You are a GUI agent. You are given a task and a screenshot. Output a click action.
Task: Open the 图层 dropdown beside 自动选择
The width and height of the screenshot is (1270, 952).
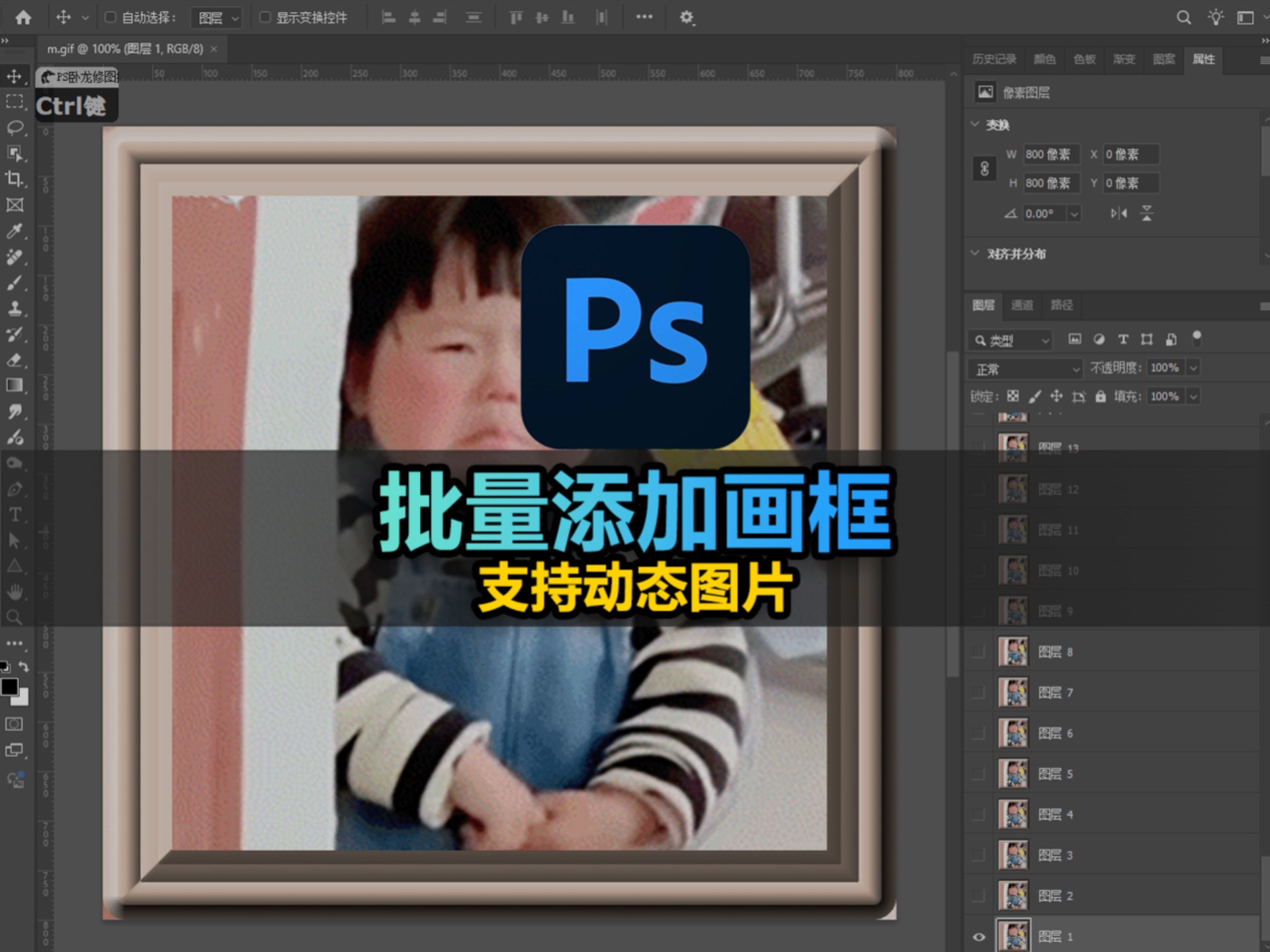coord(216,17)
